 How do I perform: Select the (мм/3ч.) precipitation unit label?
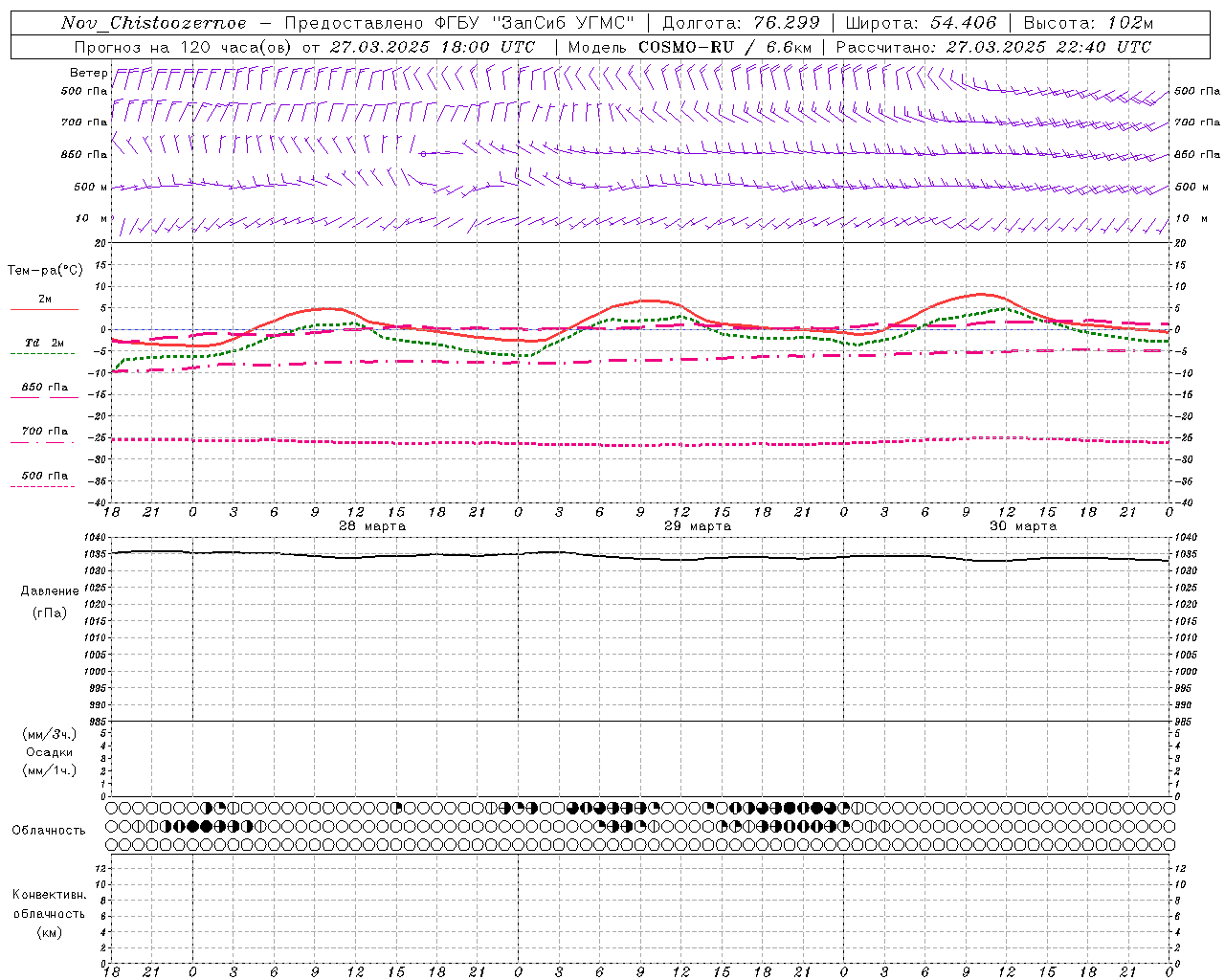[50, 734]
